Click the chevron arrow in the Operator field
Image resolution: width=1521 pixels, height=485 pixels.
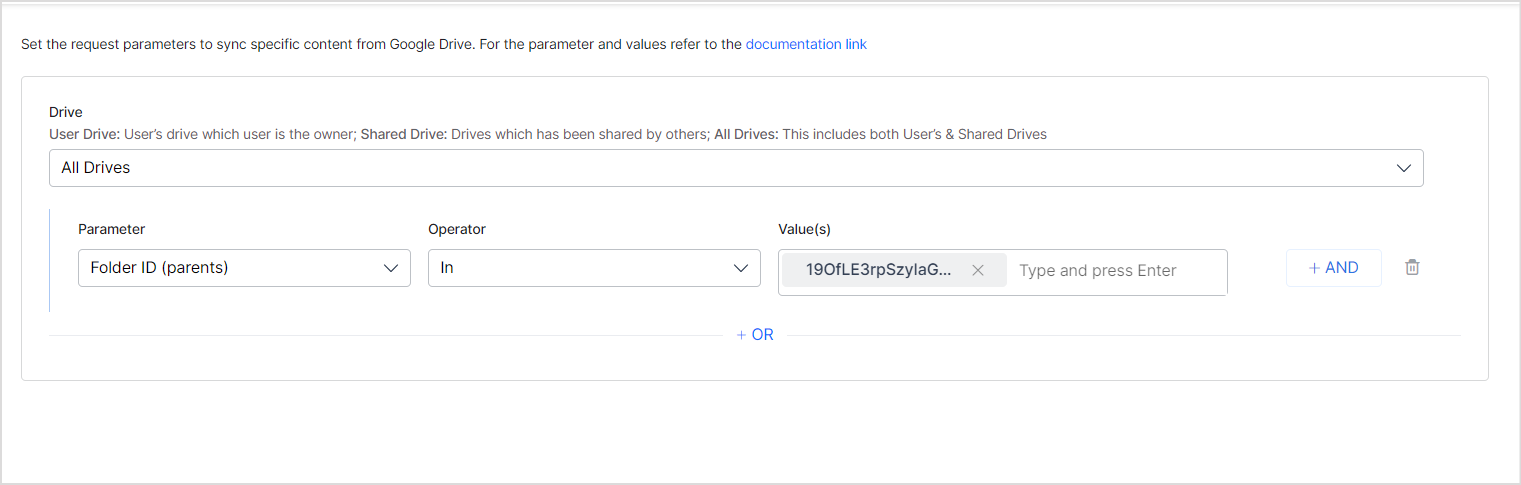[x=741, y=268]
